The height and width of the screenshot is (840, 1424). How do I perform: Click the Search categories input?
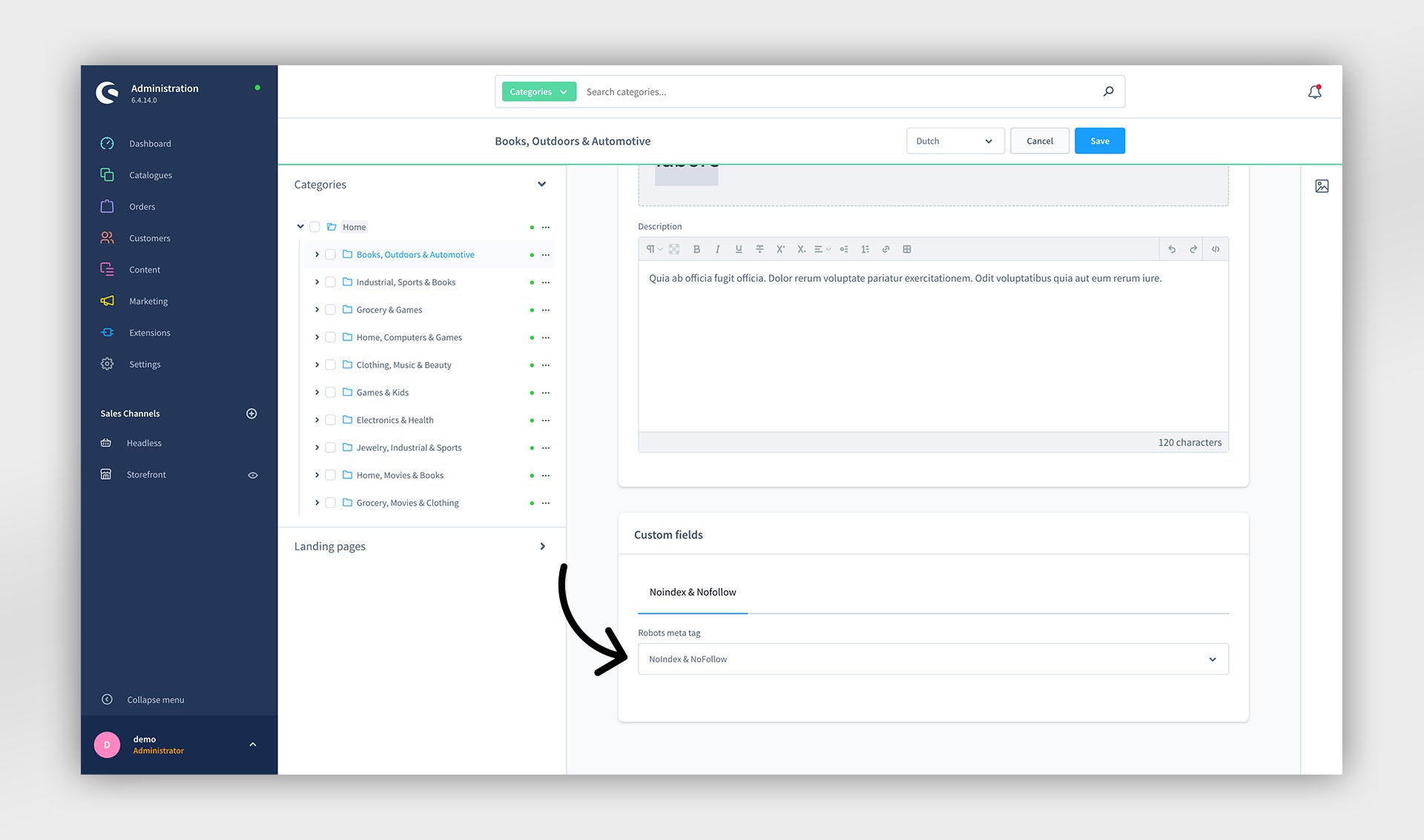(838, 92)
